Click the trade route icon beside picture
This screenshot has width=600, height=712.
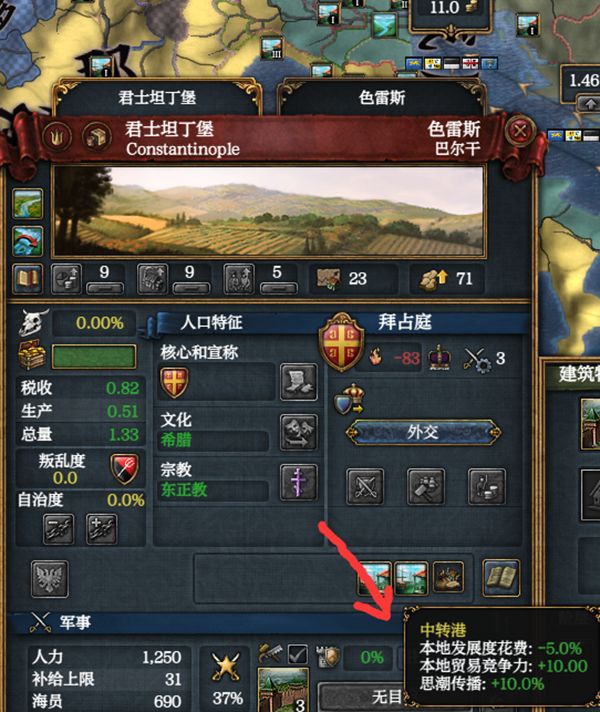click(28, 241)
